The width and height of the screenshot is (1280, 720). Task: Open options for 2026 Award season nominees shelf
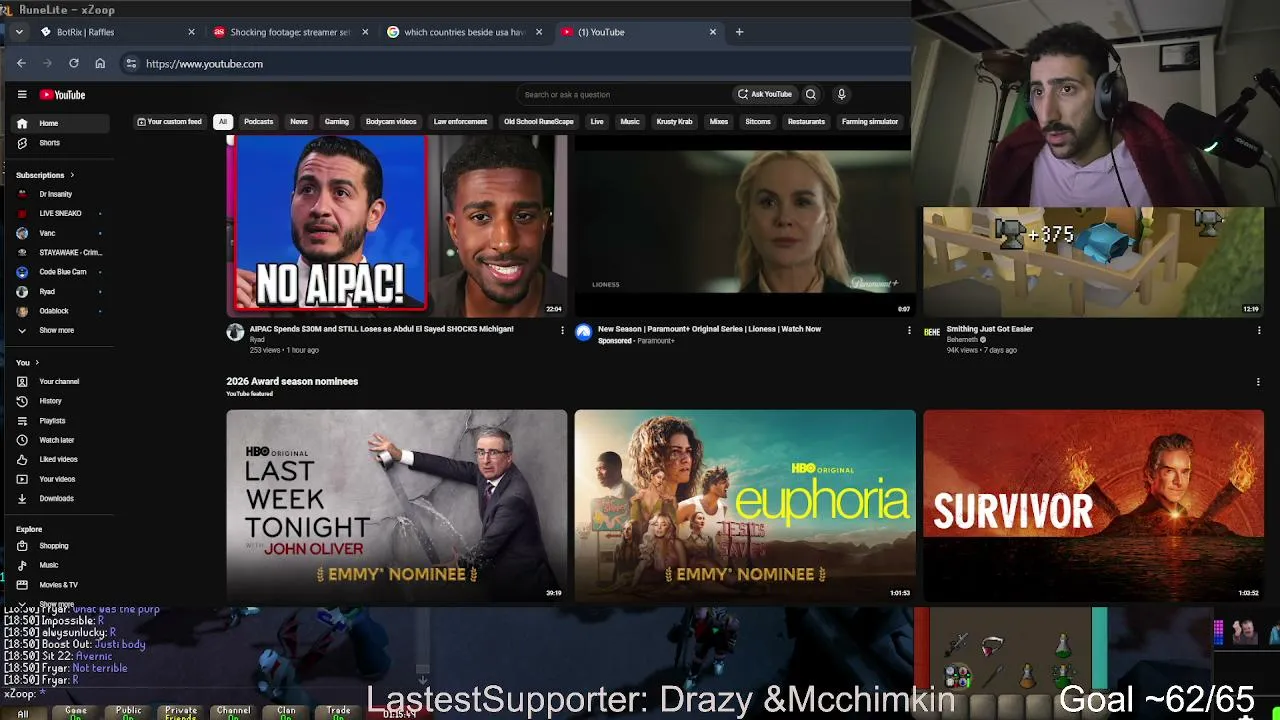(1258, 382)
